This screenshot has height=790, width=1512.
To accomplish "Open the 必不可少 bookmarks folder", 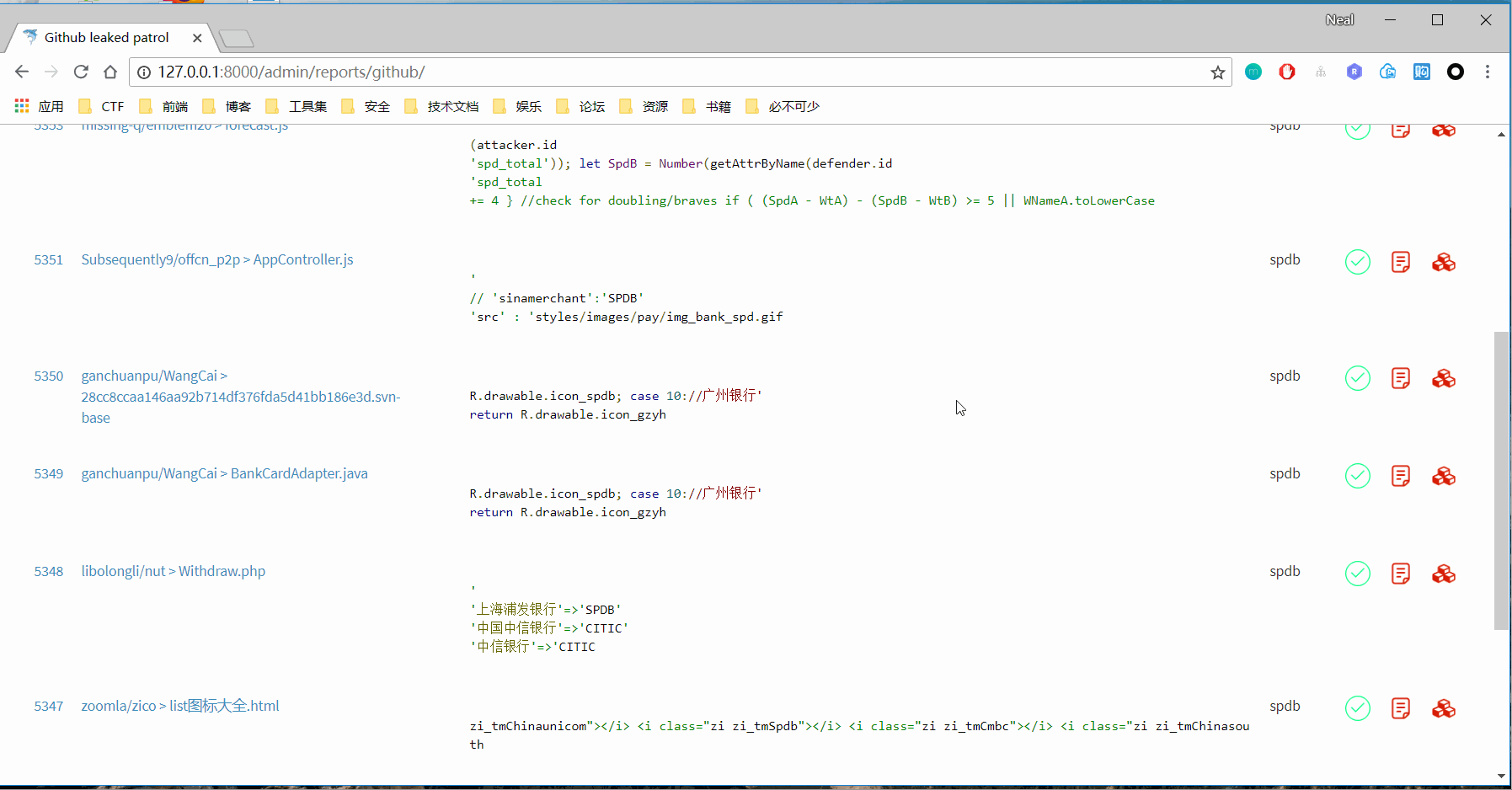I will click(783, 106).
